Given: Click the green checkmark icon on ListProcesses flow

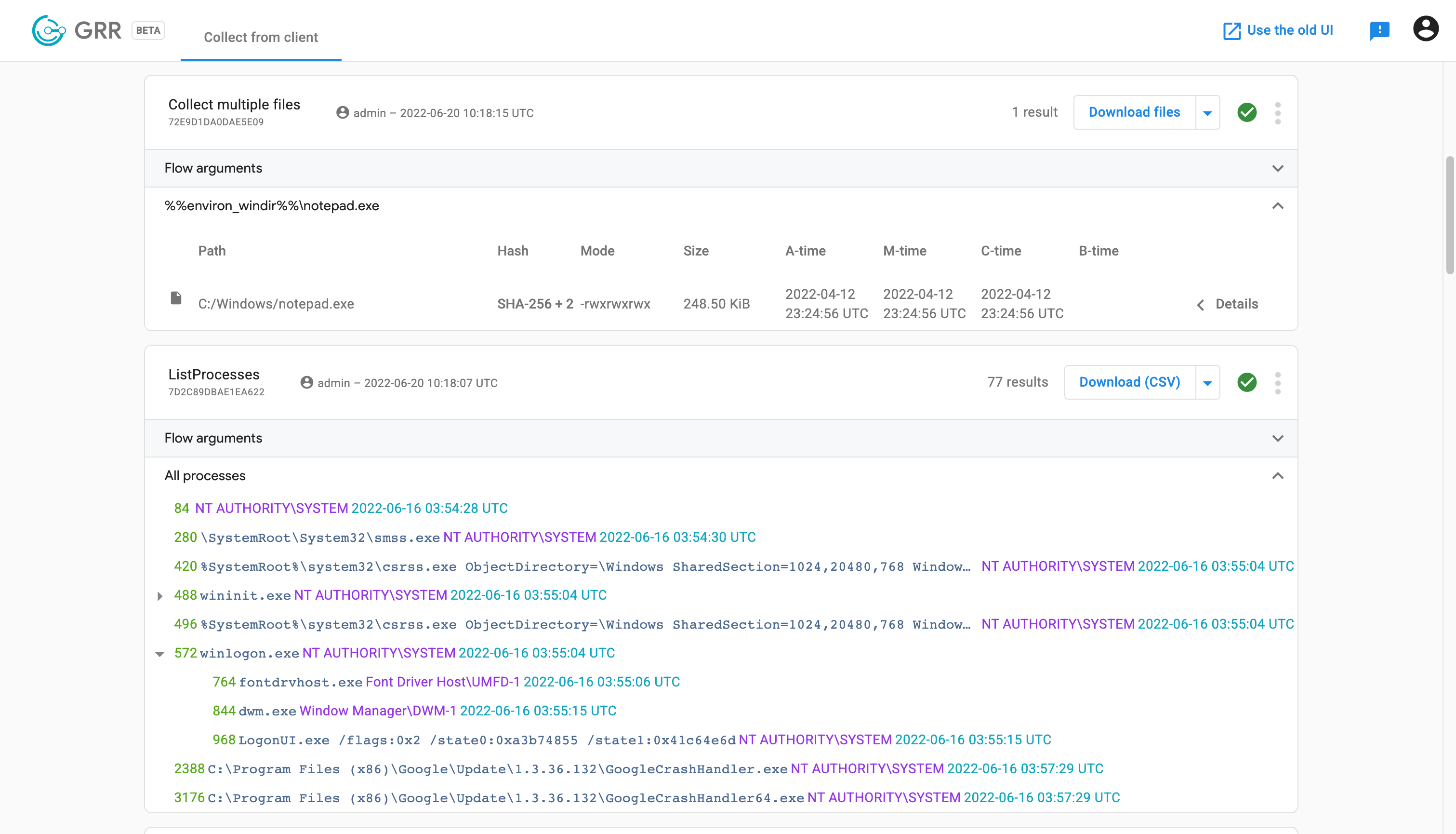Looking at the screenshot, I should [x=1247, y=382].
